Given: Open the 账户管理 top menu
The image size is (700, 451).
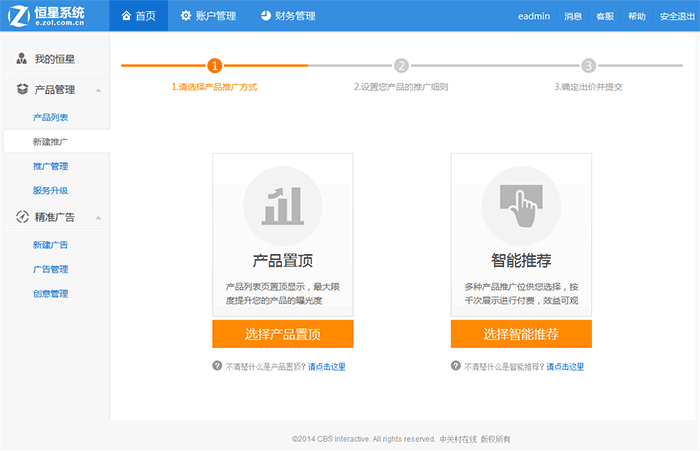Looking at the screenshot, I should coord(207,16).
